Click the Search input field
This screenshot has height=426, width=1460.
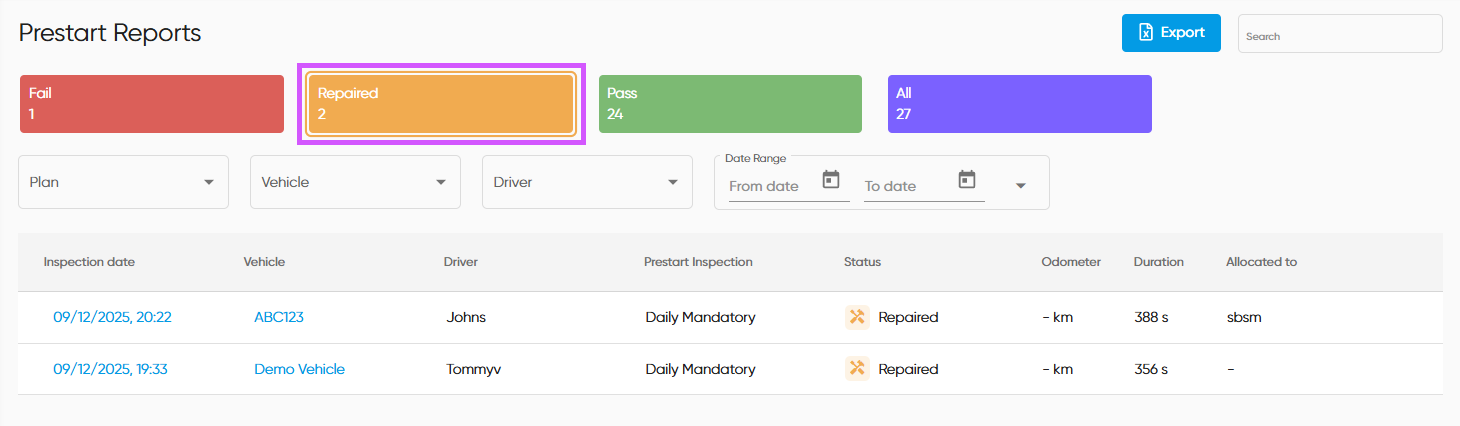click(1340, 35)
